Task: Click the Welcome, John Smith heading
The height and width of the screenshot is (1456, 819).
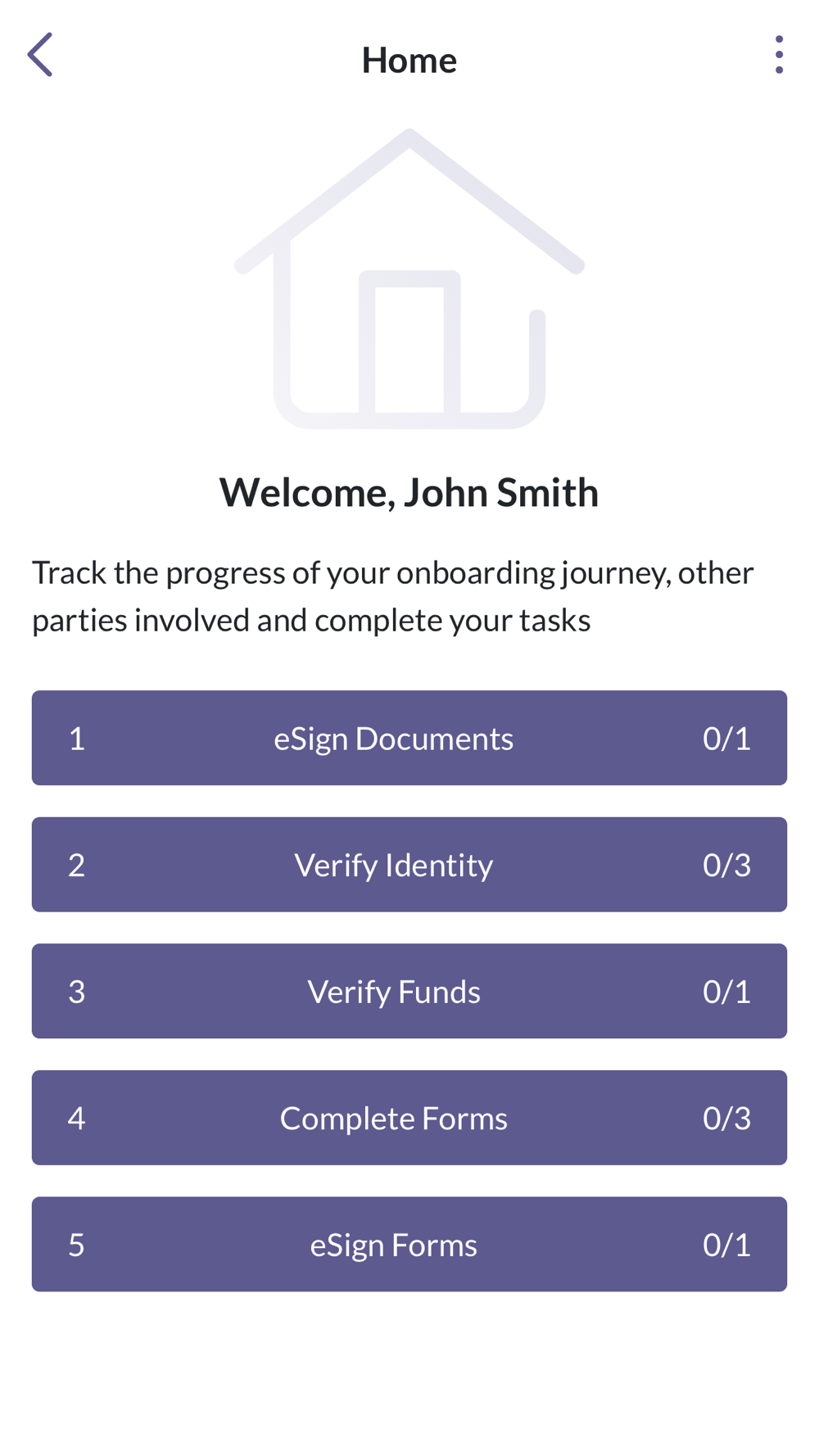Action: point(409,492)
